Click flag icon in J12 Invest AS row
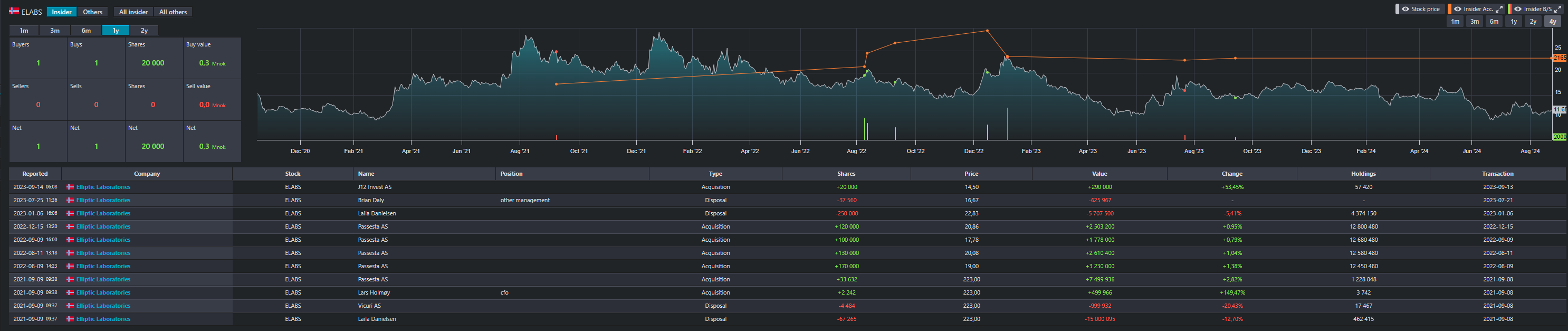 (x=70, y=187)
